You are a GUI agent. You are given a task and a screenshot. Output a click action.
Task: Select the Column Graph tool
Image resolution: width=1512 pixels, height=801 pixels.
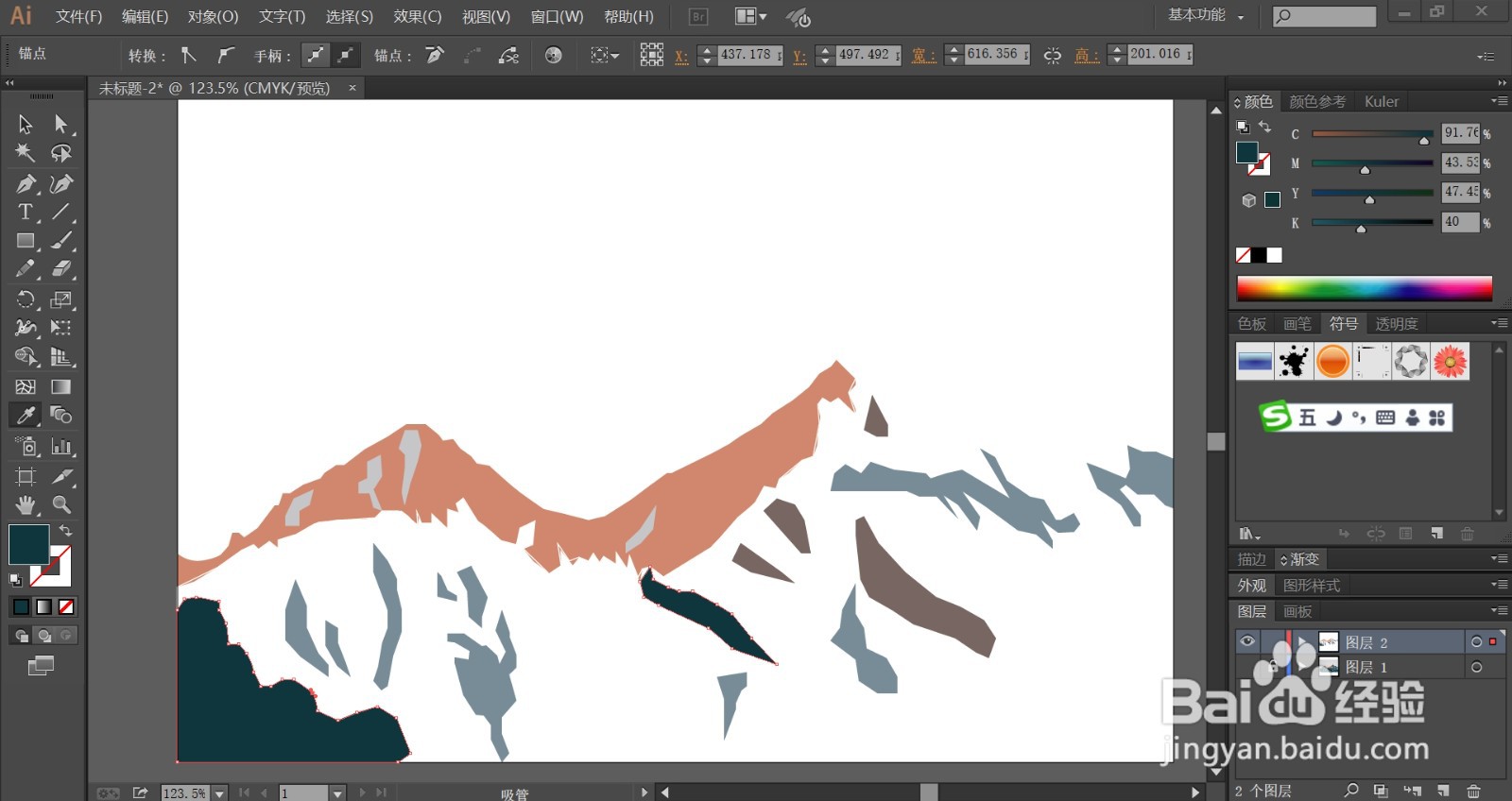pyautogui.click(x=60, y=446)
